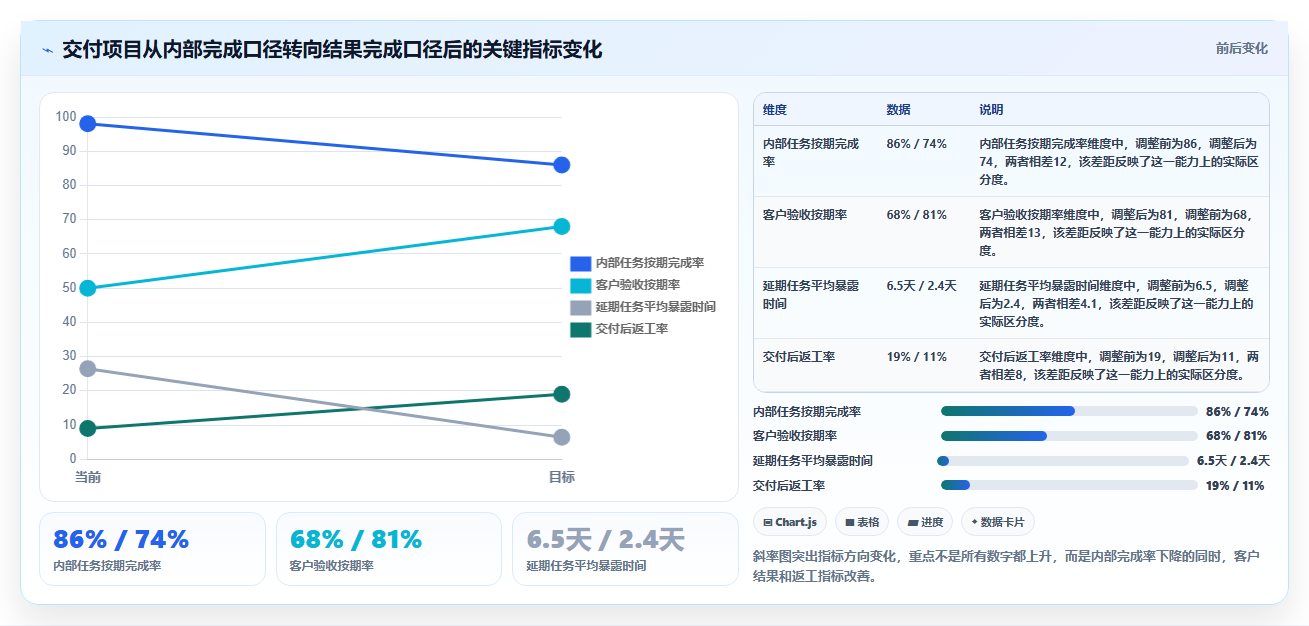Select the blue data point at 当前
The image size is (1309, 626).
tap(88, 124)
